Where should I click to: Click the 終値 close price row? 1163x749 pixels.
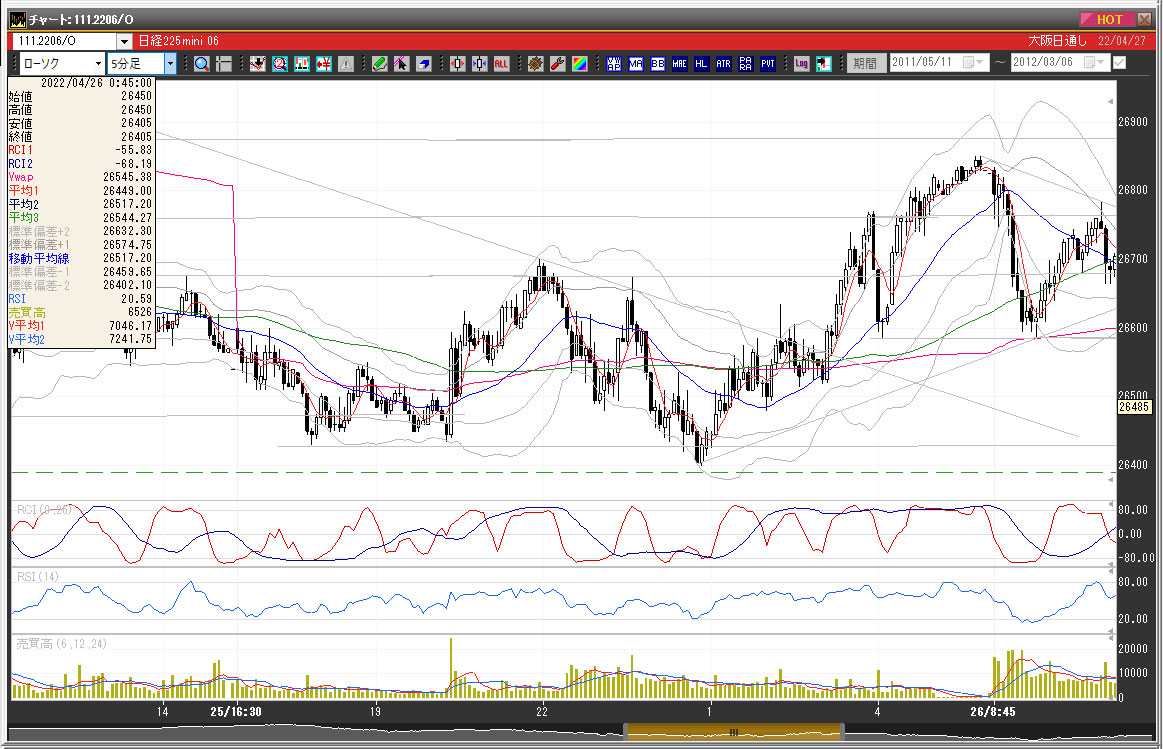tap(80, 136)
